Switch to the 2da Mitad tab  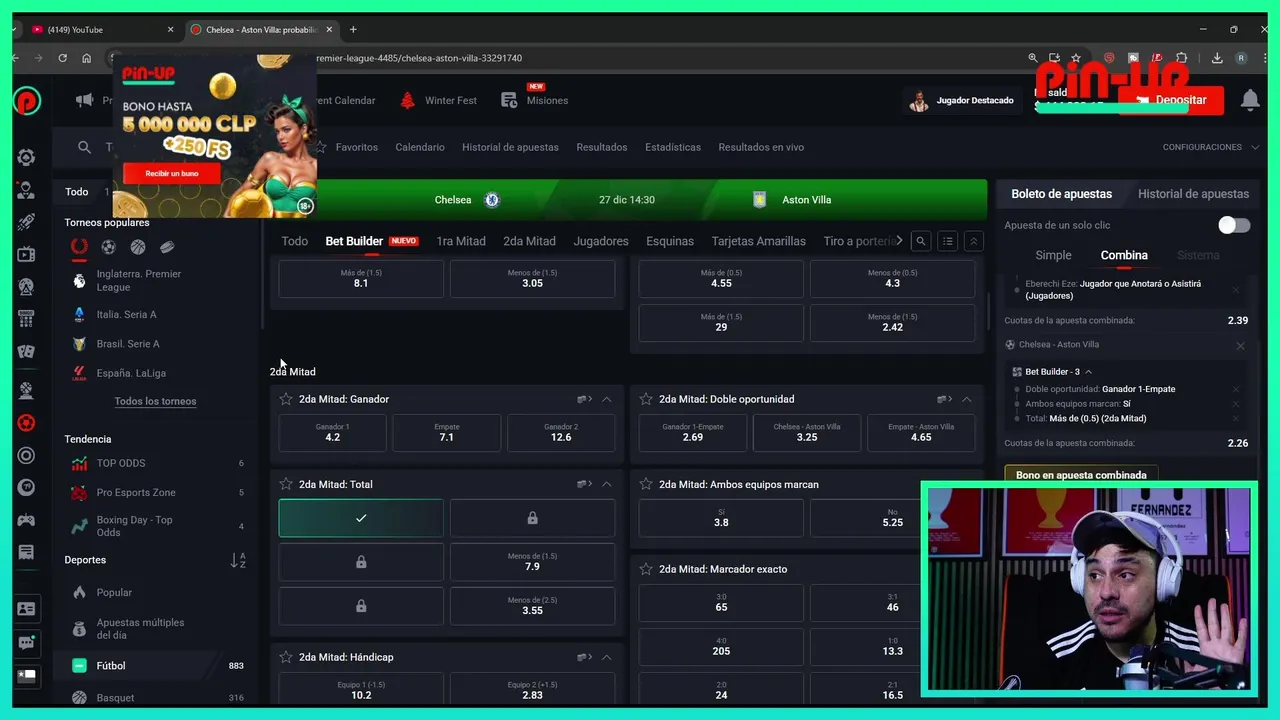click(x=529, y=241)
